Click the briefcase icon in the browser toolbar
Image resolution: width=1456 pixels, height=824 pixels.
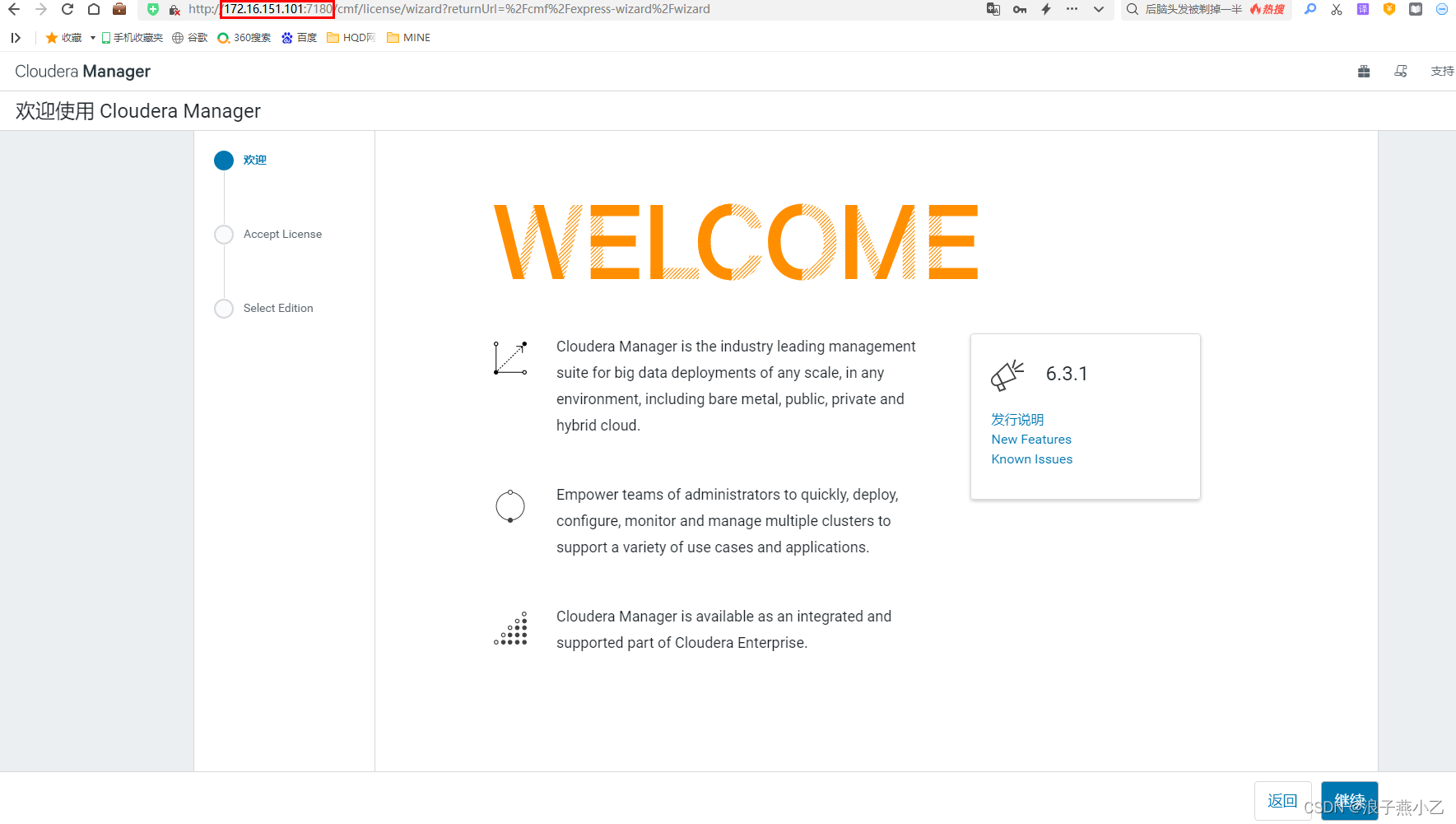click(119, 10)
